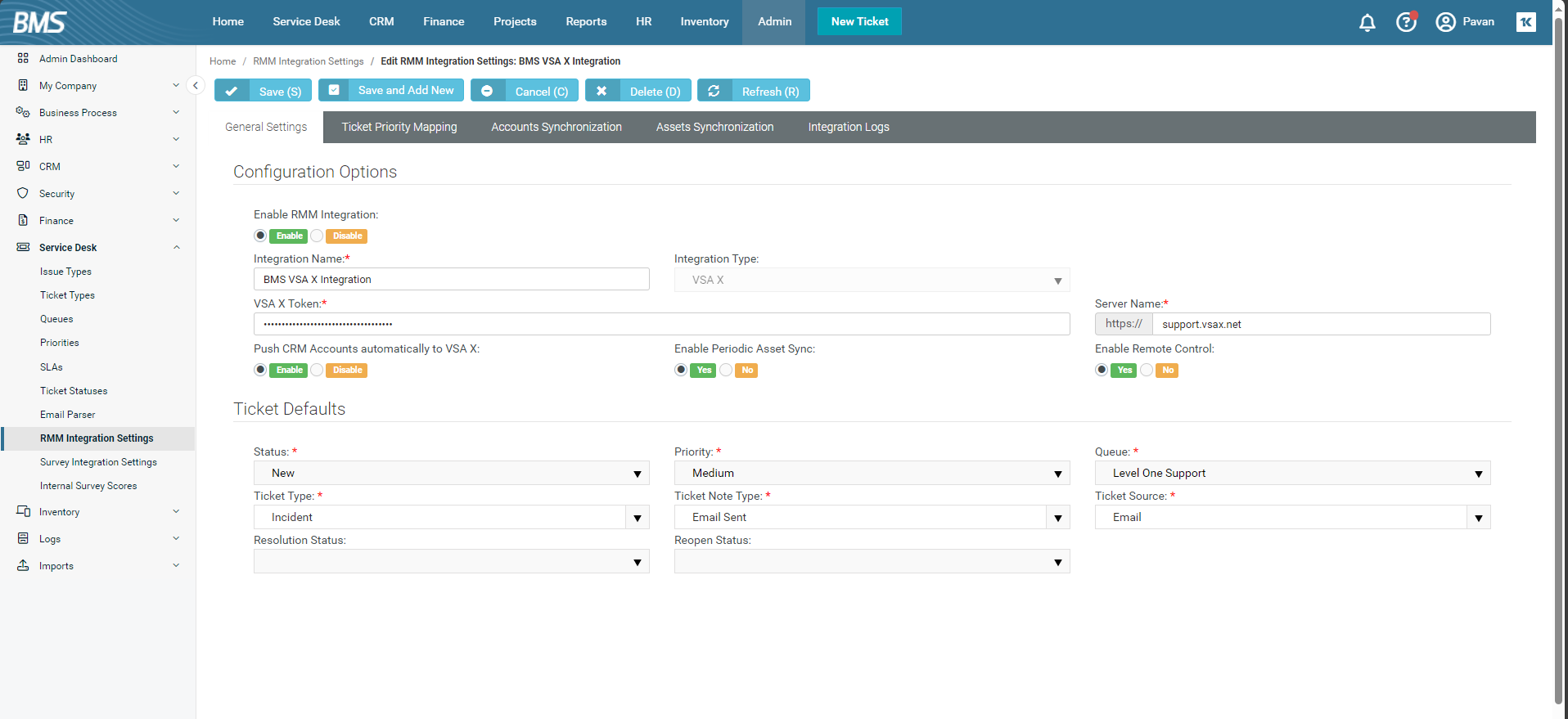1568x719 pixels.
Task: Select Disable radio for Enable RMM Integration
Action: point(318,236)
